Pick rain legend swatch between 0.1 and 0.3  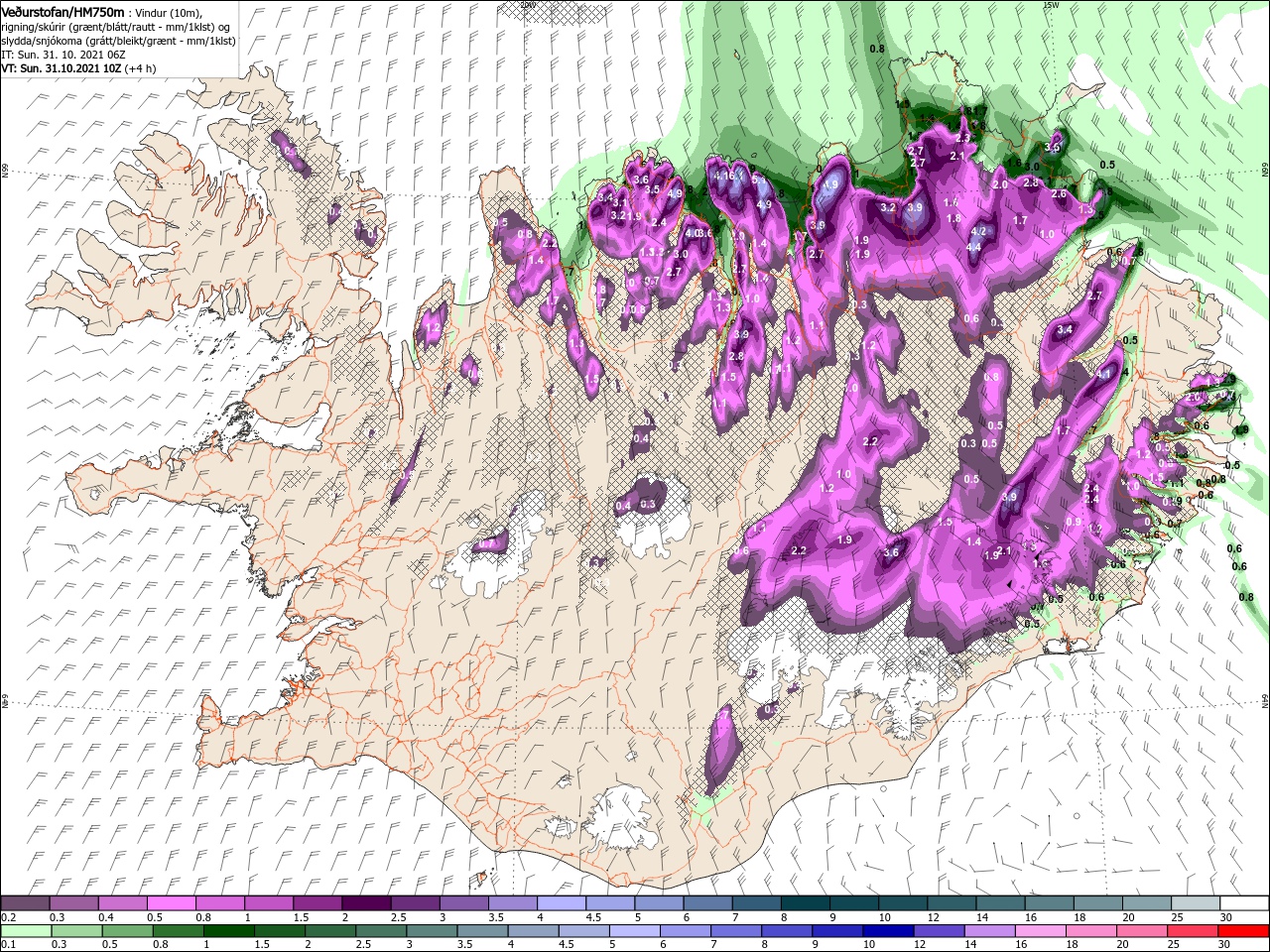coord(27,931)
